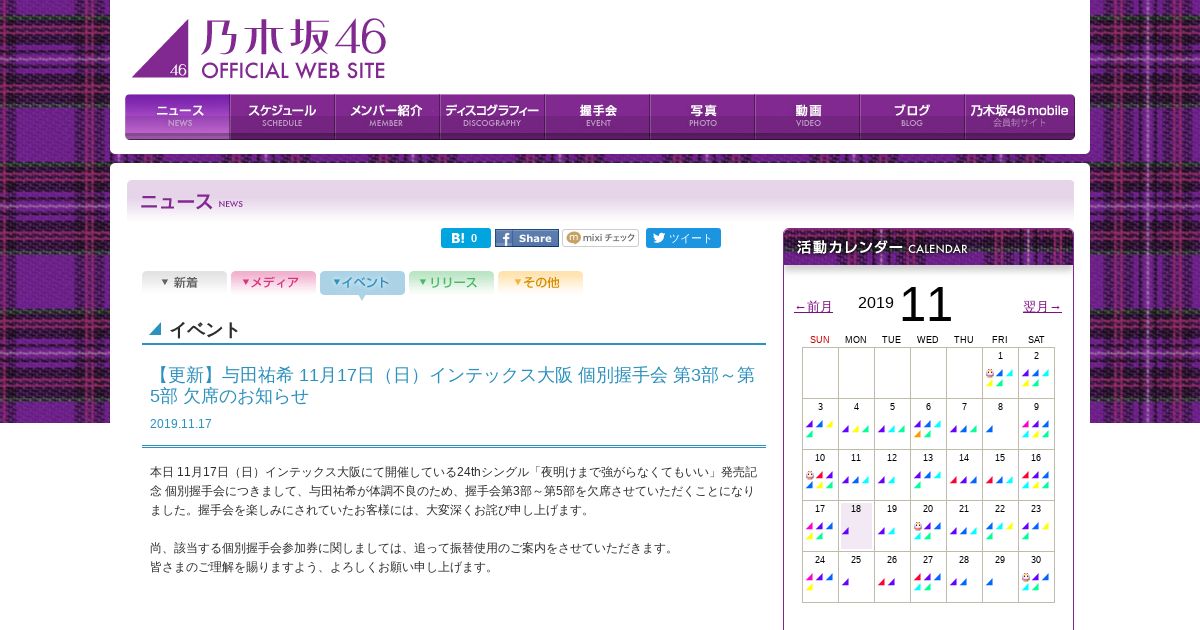1200x630 pixels.
Task: Click the mixi チェック button
Action: [x=600, y=238]
